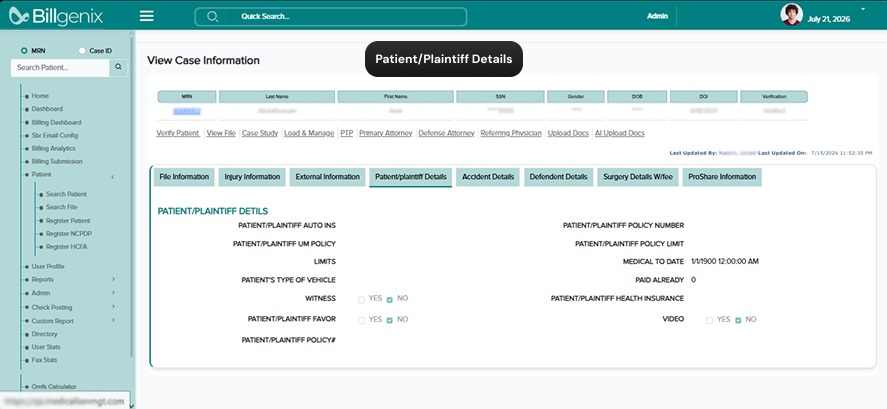This screenshot has width=887, height=409.
Task: Go to Home in sidebar
Action: point(40,96)
